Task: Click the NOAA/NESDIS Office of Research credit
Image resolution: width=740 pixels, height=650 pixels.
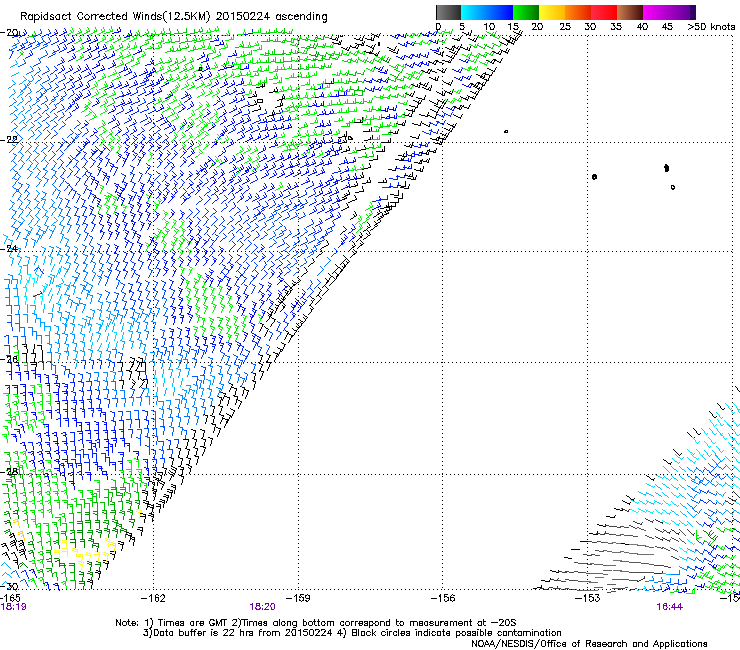Action: pyautogui.click(x=589, y=644)
